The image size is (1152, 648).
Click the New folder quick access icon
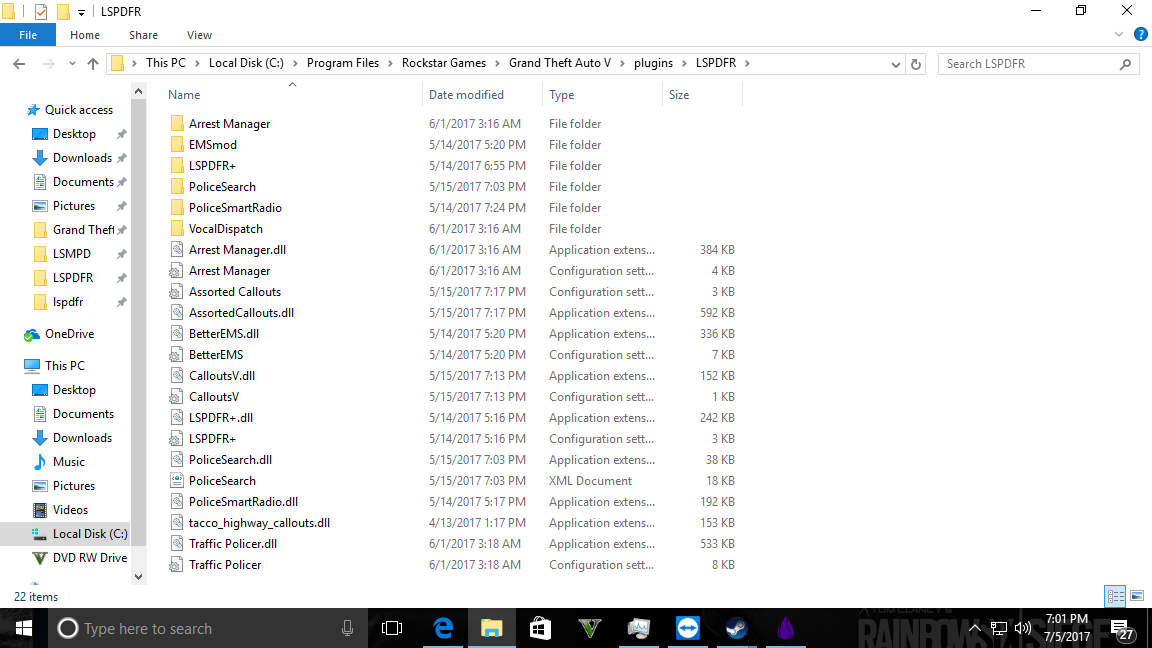tap(64, 12)
